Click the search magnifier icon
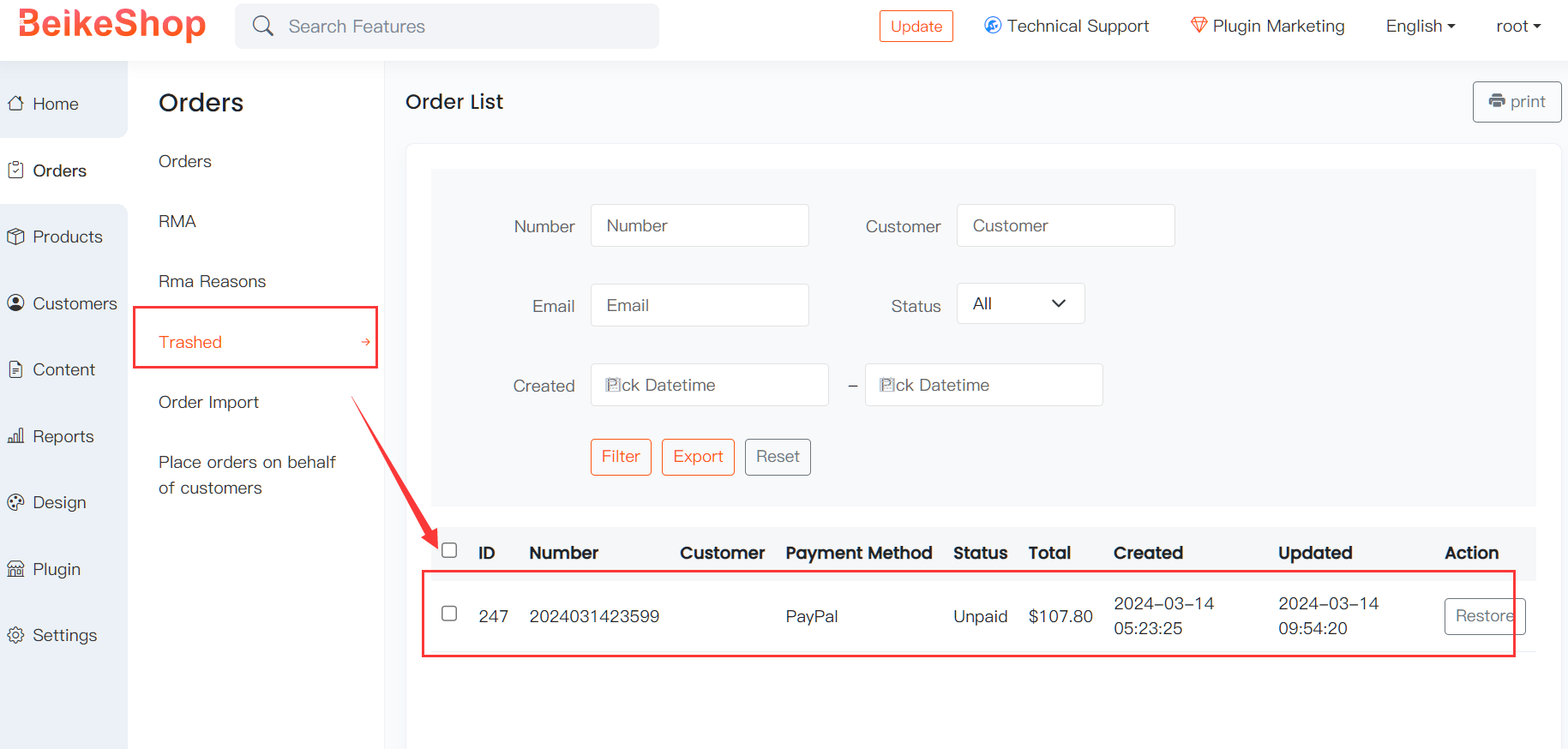This screenshot has width=1568, height=749. [x=263, y=27]
